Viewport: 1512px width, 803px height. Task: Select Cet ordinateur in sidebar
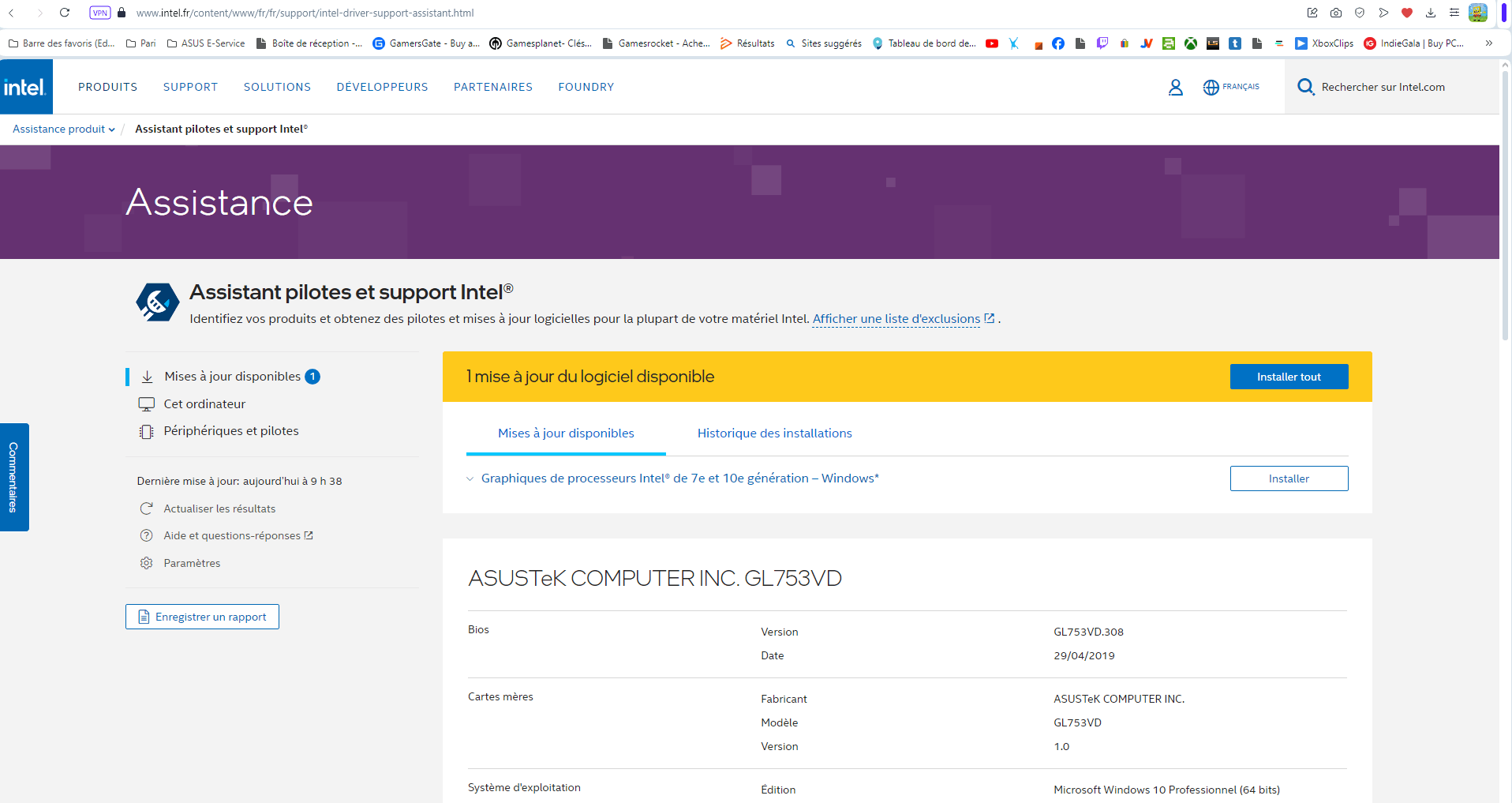[x=193, y=403]
